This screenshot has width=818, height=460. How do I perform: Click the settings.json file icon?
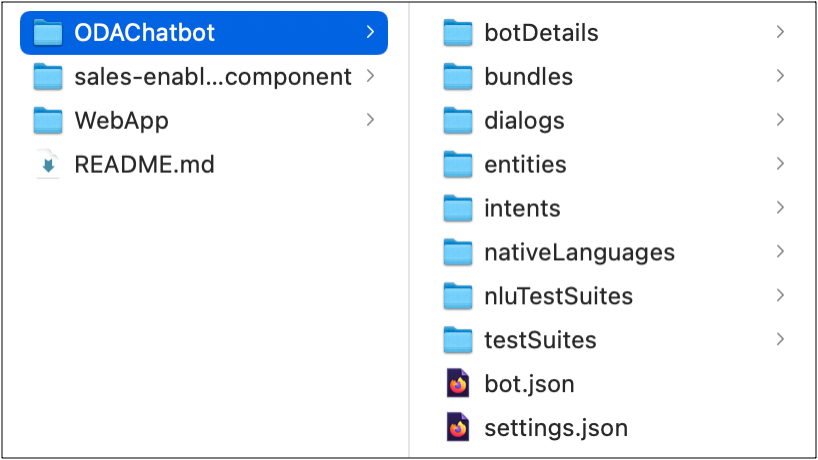point(458,428)
